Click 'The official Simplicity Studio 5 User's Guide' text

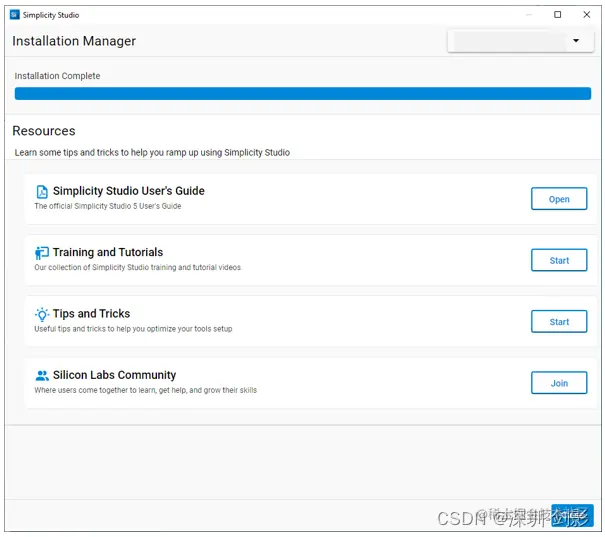pos(108,206)
